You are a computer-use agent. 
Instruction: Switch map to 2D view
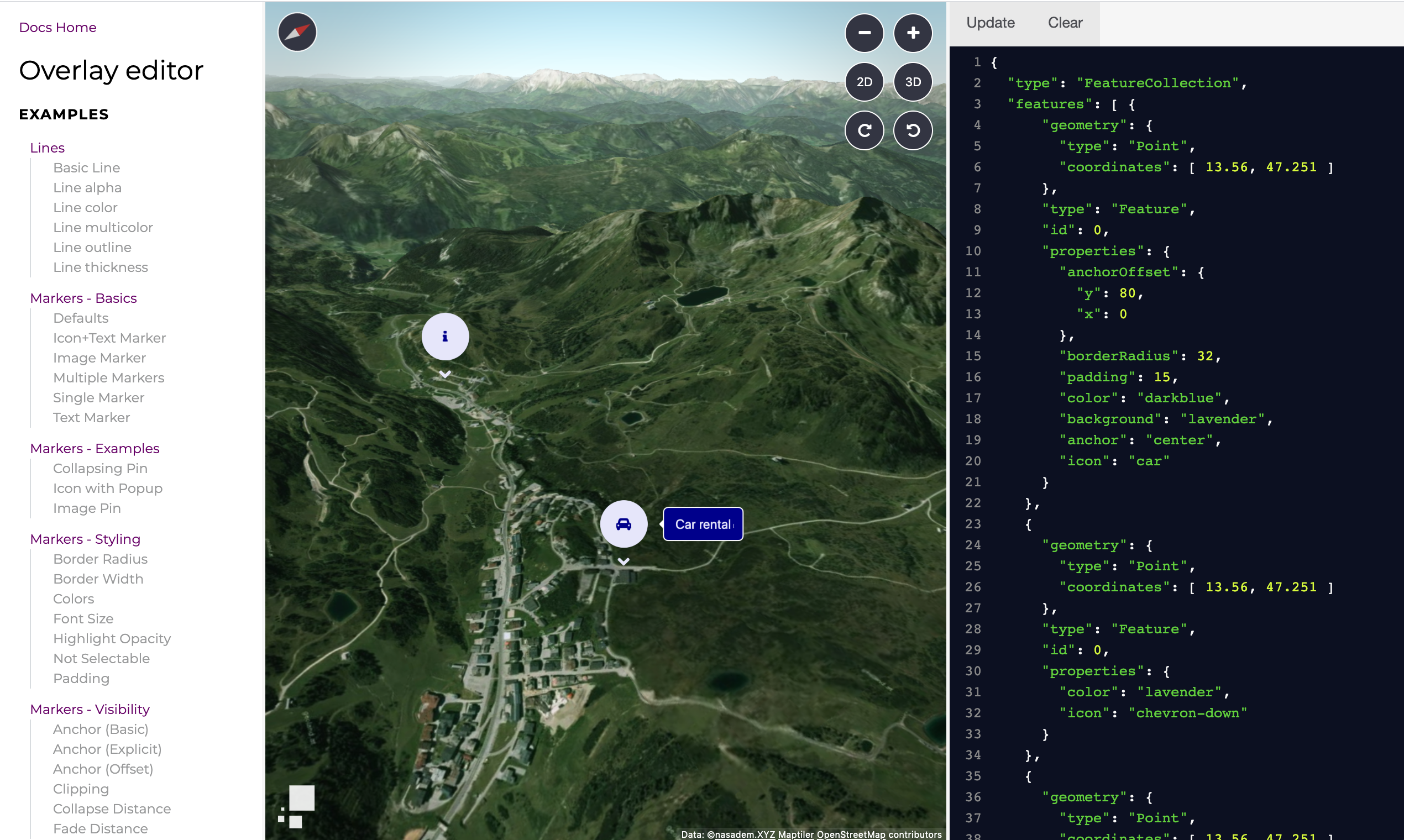coord(864,82)
